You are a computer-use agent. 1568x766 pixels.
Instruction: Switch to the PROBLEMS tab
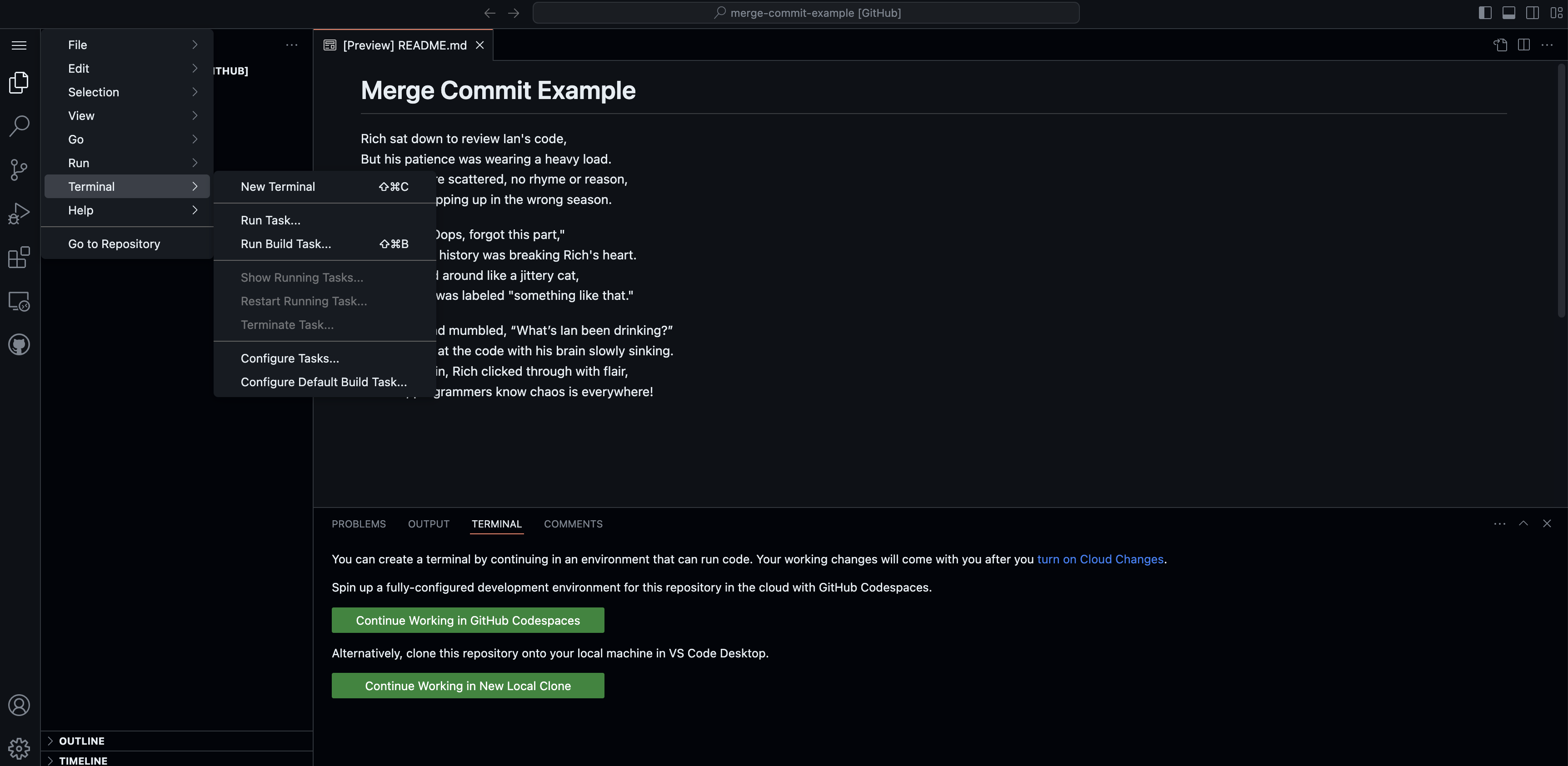(359, 524)
